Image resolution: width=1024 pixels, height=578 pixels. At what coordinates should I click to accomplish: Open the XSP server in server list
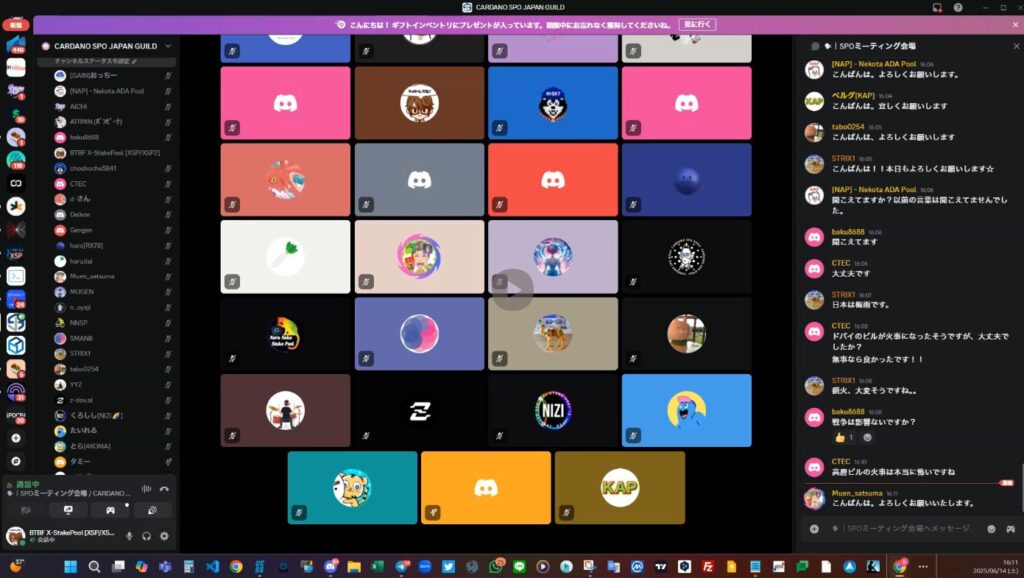point(16,253)
